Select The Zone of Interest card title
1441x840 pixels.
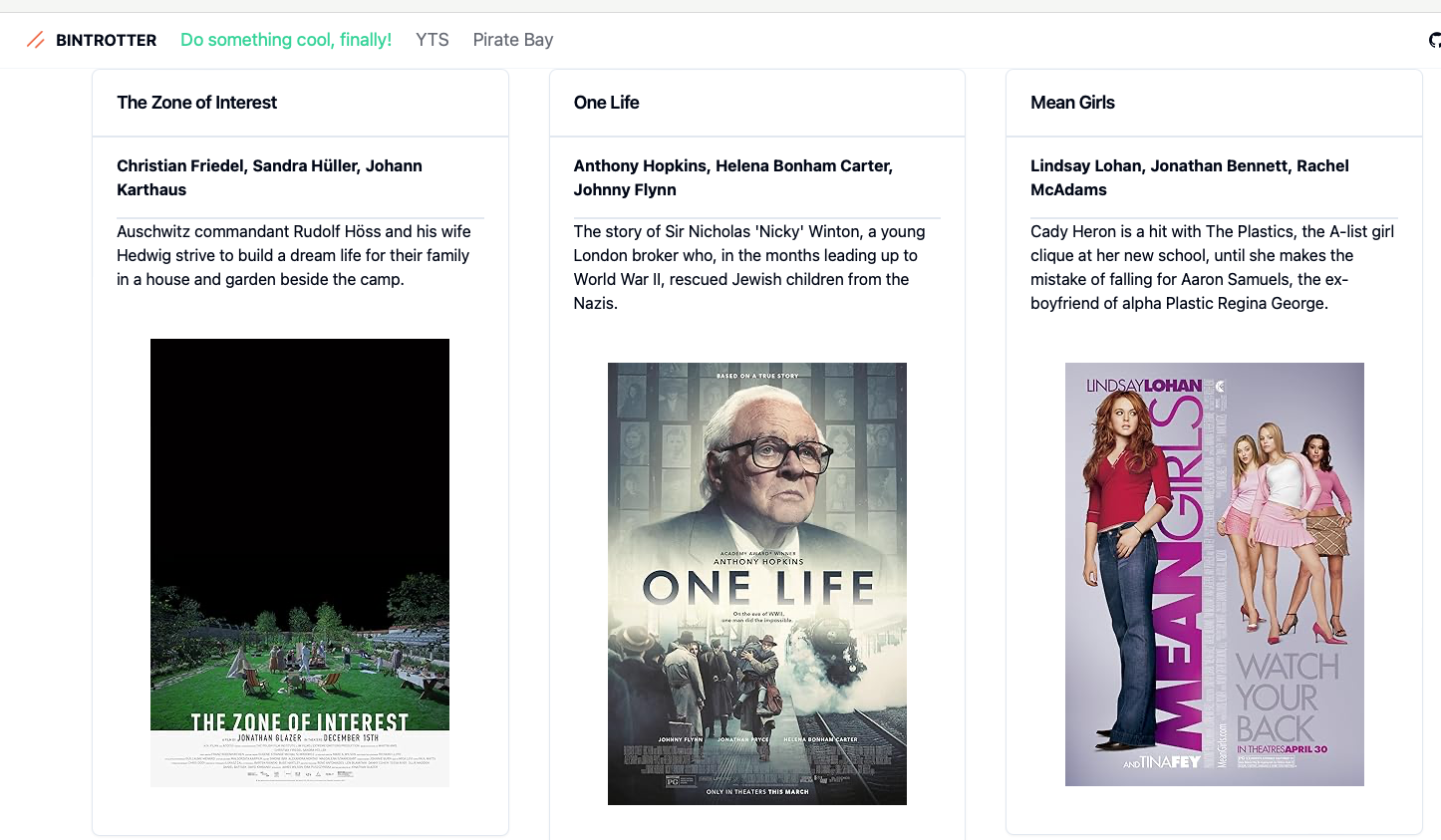point(197,103)
